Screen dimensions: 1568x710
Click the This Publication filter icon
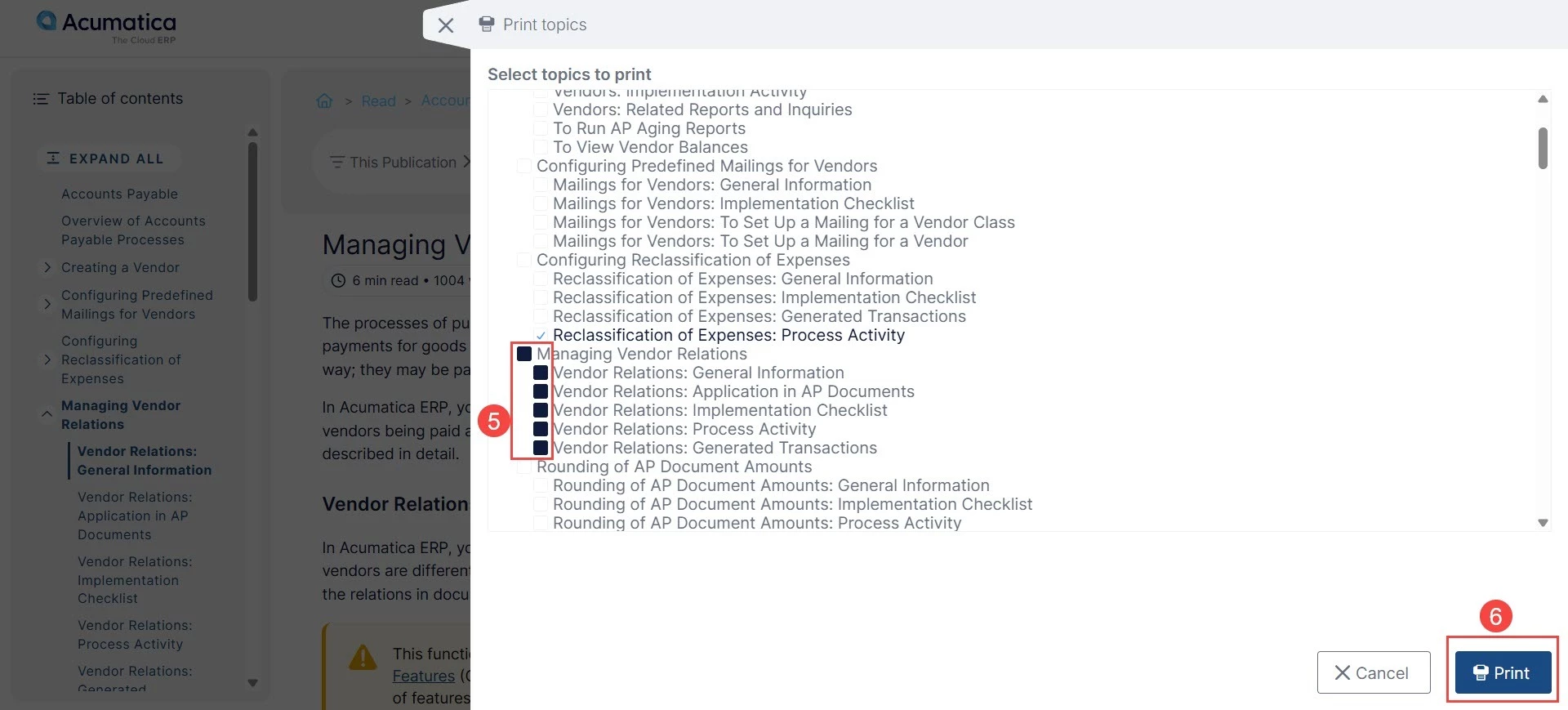[x=336, y=163]
